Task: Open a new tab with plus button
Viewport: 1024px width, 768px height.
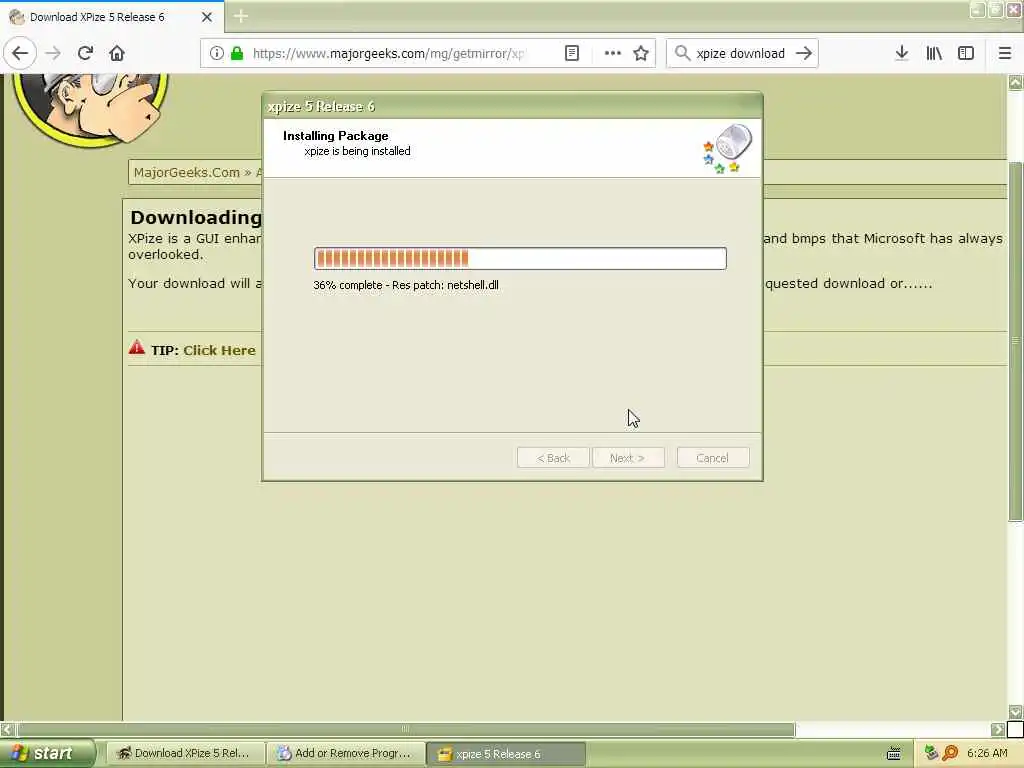Action: pyautogui.click(x=240, y=16)
